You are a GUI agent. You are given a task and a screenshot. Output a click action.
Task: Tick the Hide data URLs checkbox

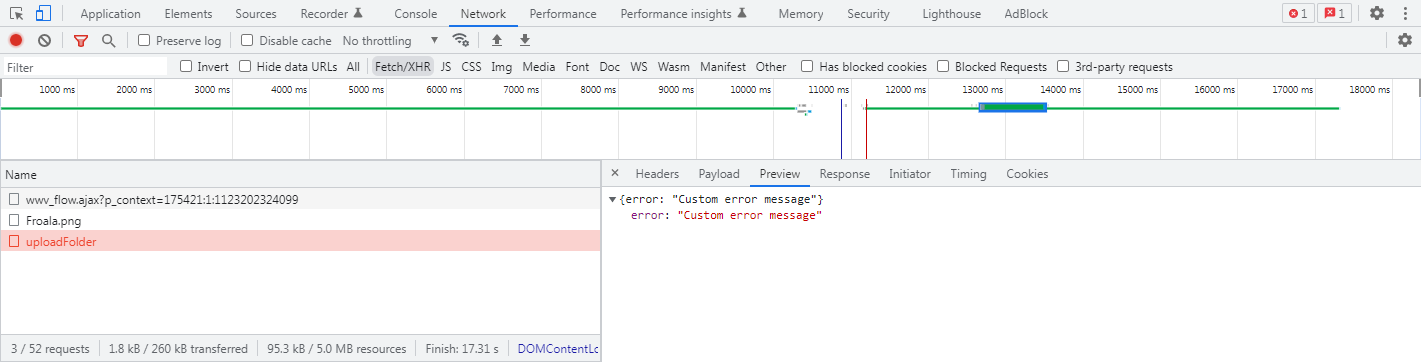click(245, 67)
